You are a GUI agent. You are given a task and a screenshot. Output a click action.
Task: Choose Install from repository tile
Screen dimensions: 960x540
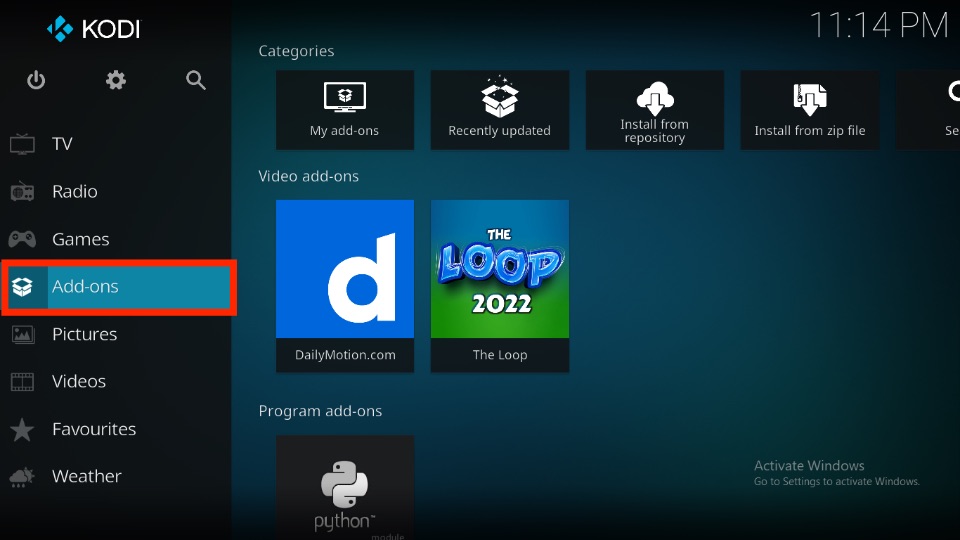[x=654, y=110]
